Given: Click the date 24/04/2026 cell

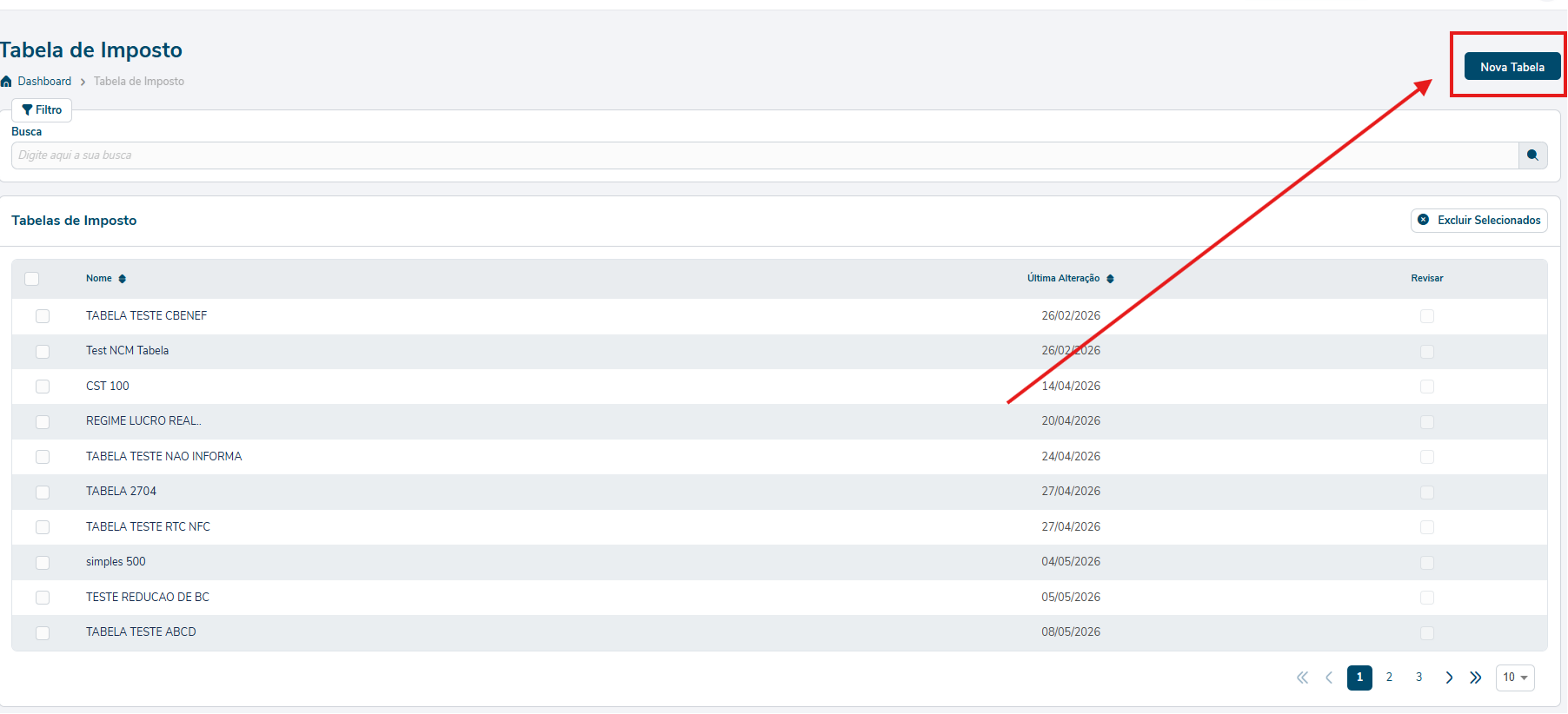Looking at the screenshot, I should 1071,457.
